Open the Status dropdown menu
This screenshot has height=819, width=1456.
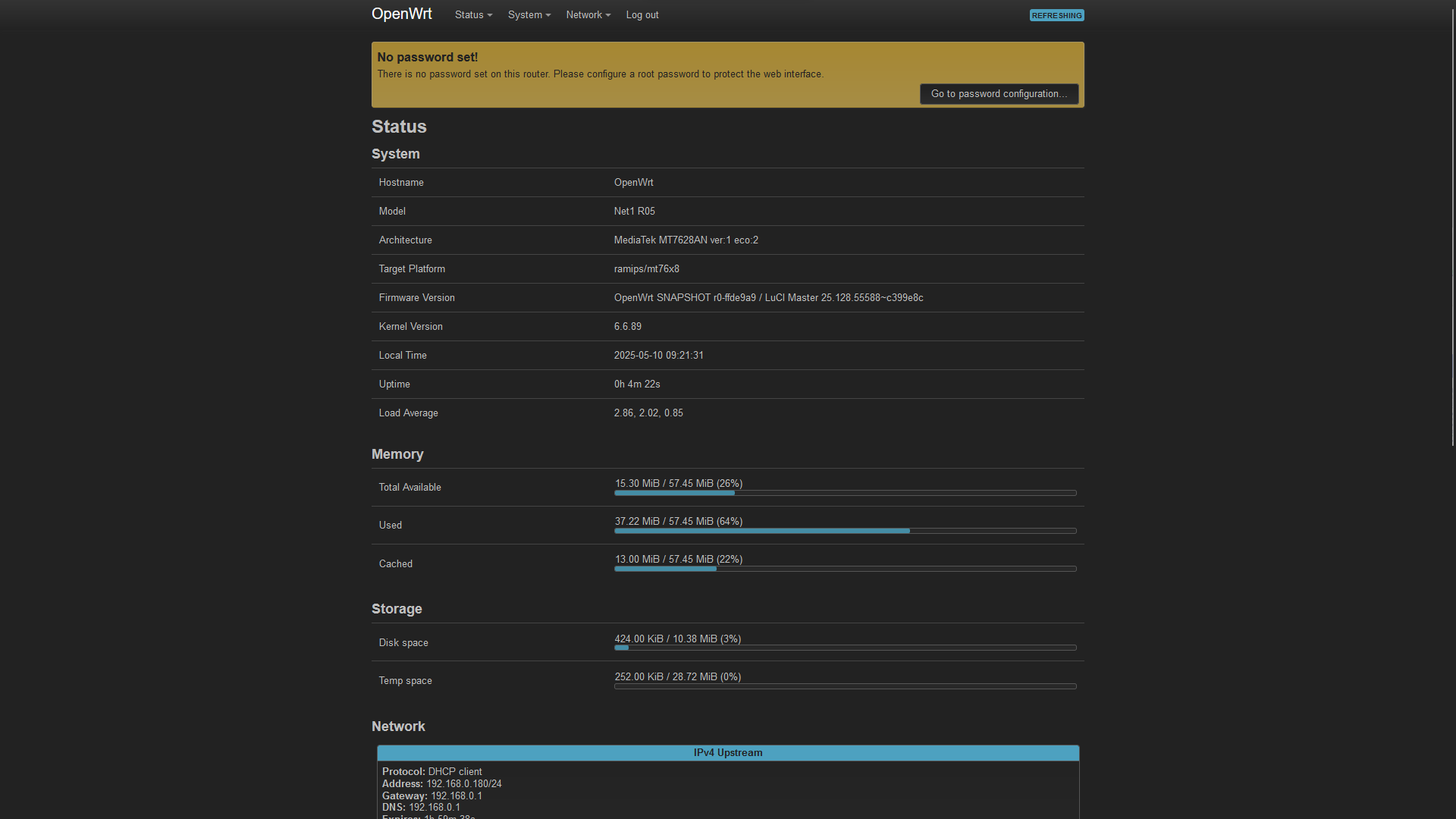[x=473, y=15]
